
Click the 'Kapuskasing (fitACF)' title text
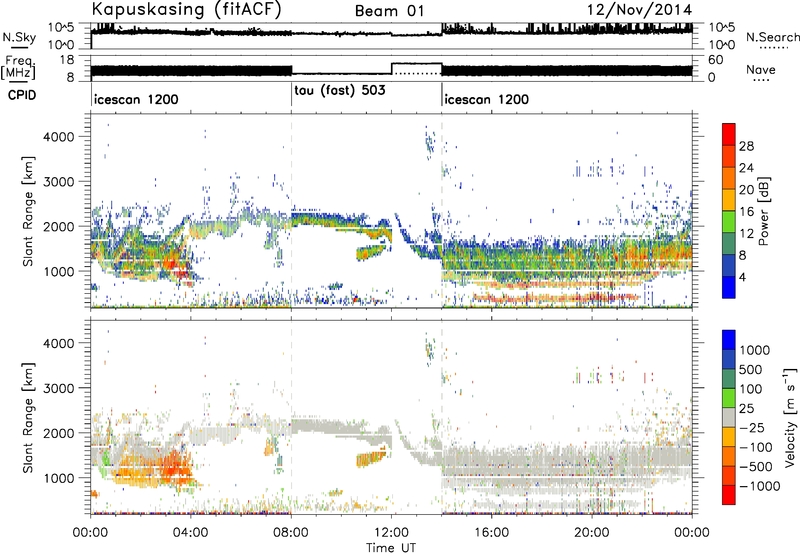[186, 10]
